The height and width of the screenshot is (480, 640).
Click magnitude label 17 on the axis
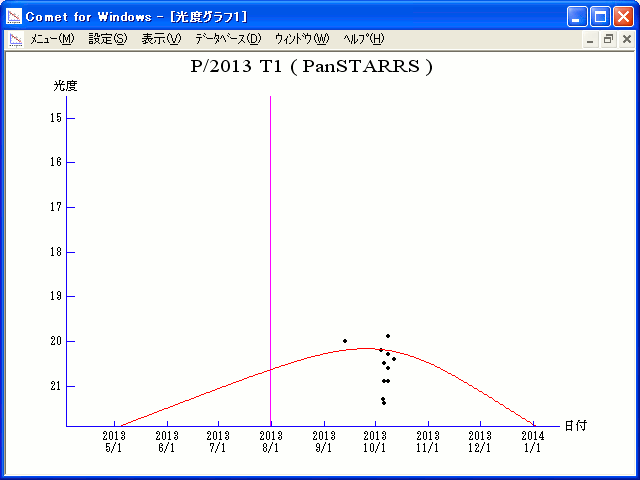point(56,207)
